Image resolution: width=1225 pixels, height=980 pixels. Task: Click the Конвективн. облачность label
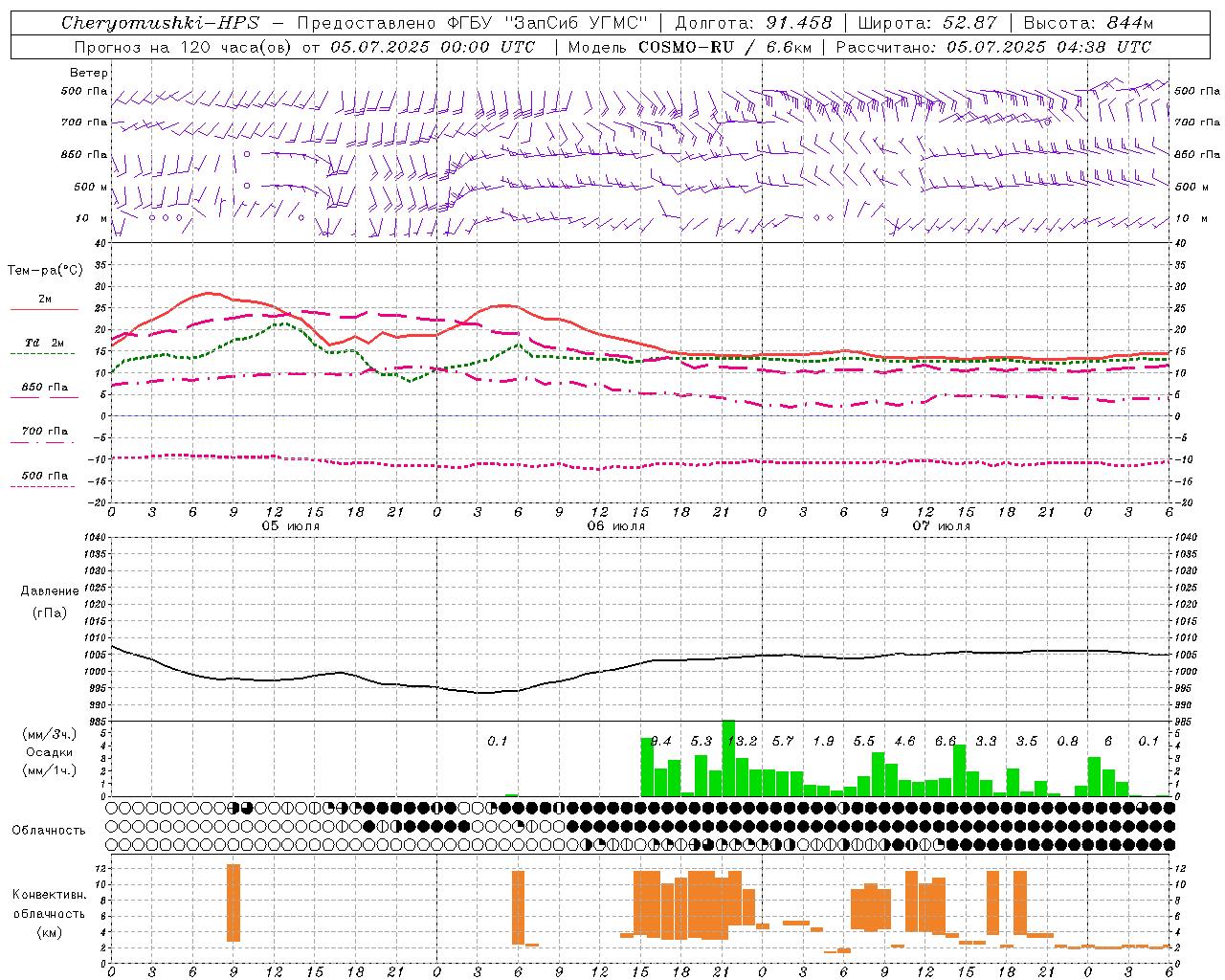(x=49, y=903)
